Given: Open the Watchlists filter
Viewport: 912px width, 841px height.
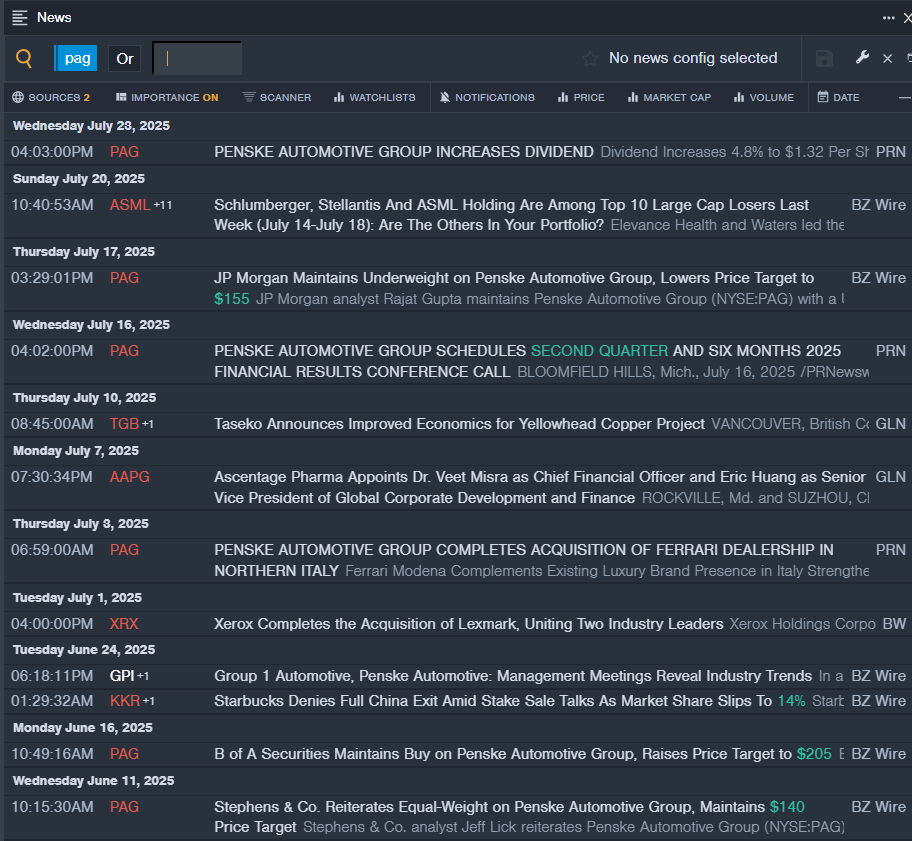Looking at the screenshot, I should 375,97.
